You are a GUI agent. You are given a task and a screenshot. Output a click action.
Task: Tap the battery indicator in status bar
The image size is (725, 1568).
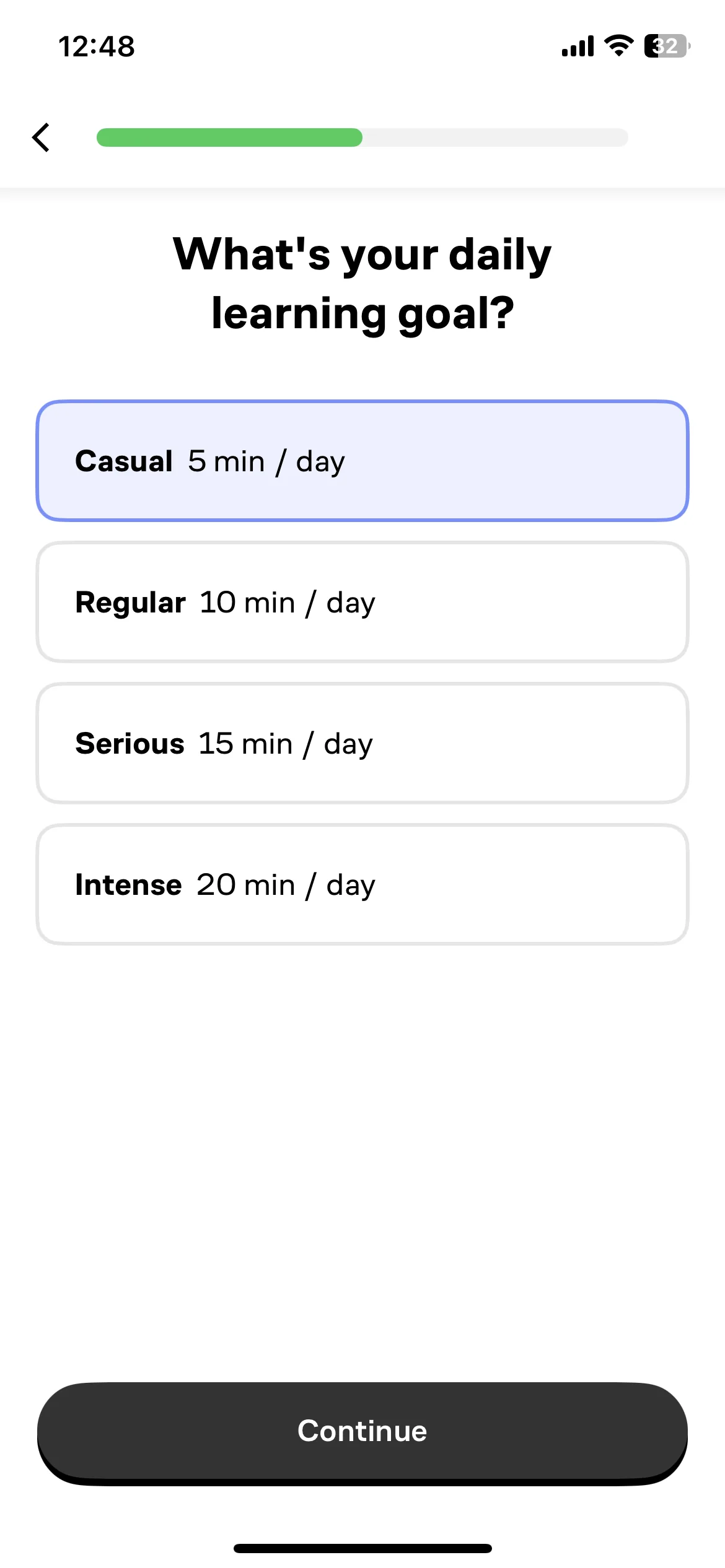667,46
